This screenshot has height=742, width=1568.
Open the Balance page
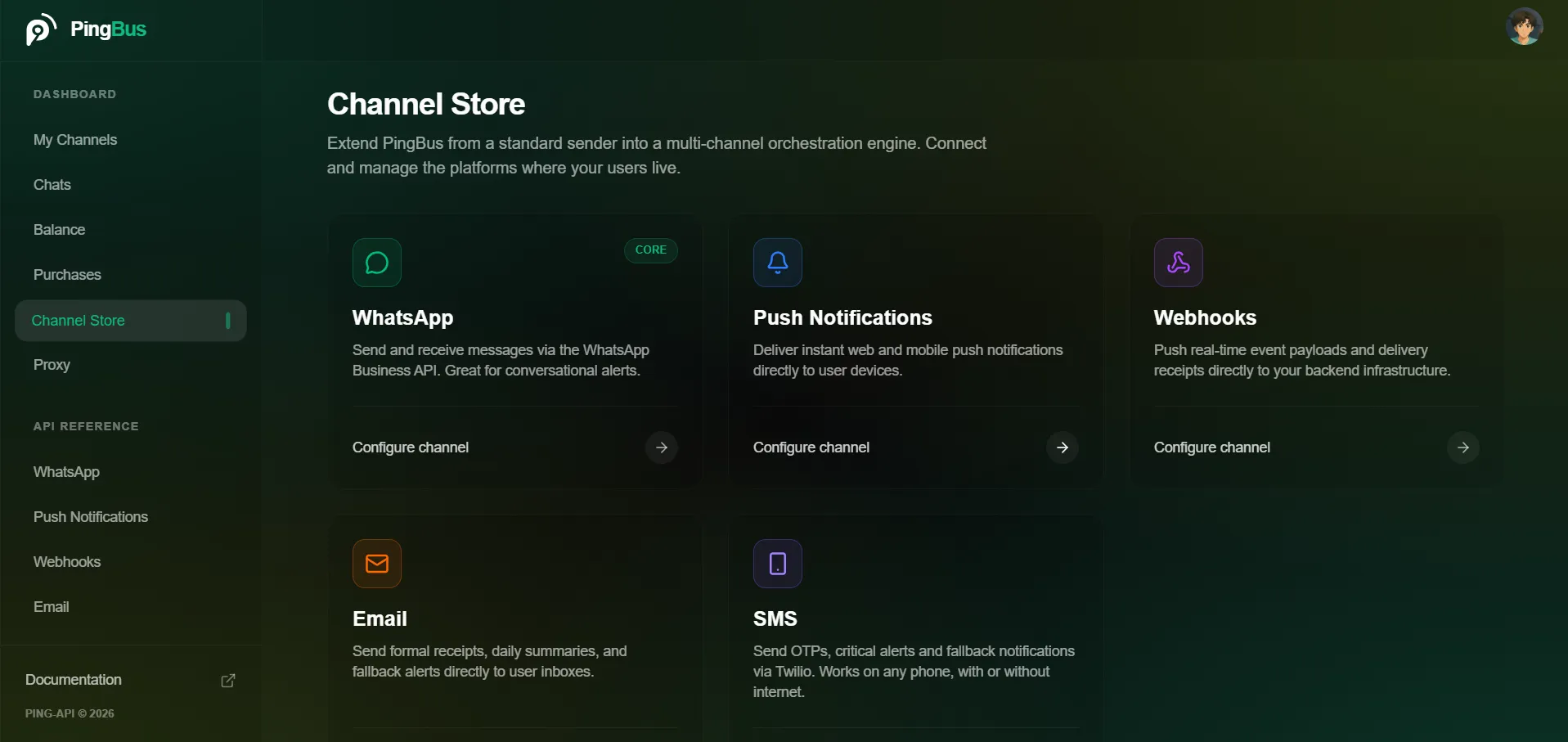point(59,230)
